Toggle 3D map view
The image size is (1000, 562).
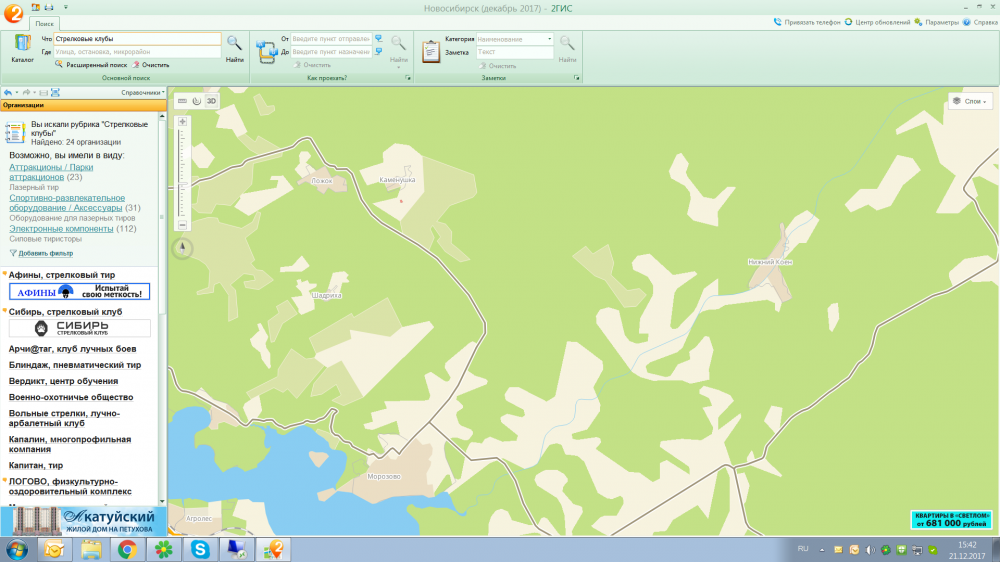tap(211, 101)
